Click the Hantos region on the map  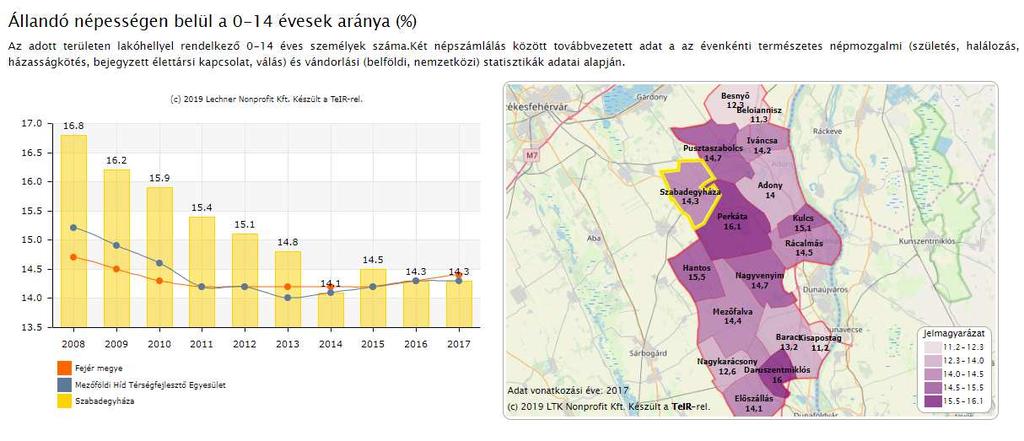[696, 273]
